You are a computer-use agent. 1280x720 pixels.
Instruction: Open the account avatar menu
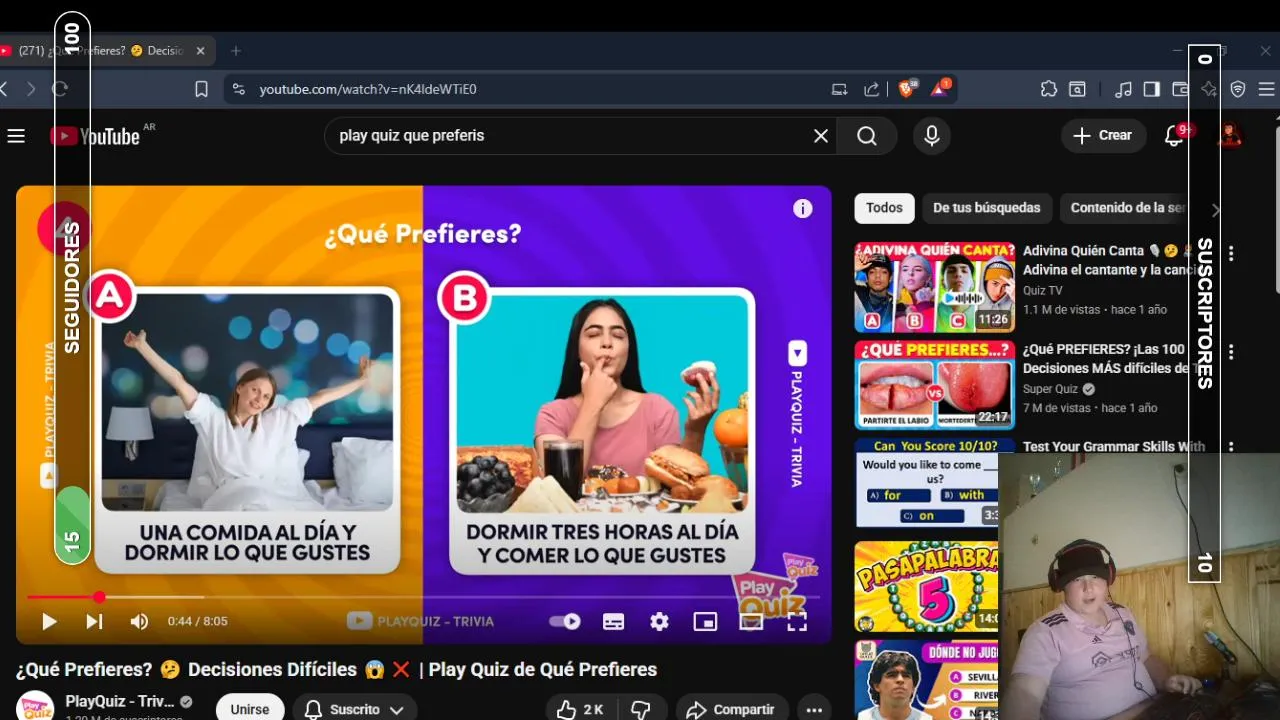click(x=1230, y=136)
